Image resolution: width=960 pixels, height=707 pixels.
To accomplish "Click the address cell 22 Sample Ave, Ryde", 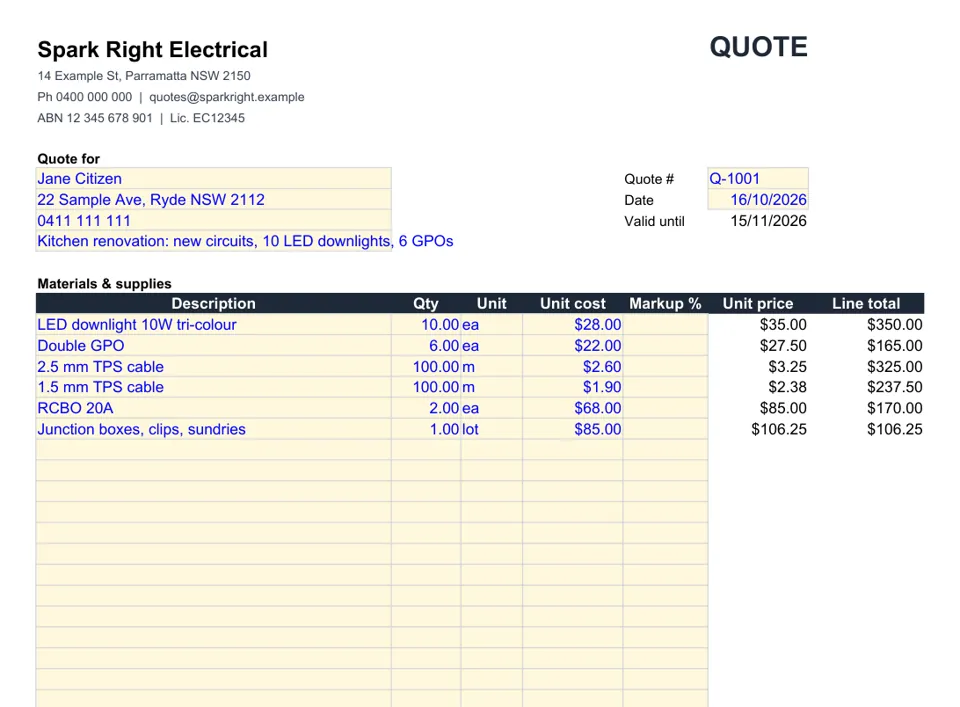I will [214, 200].
